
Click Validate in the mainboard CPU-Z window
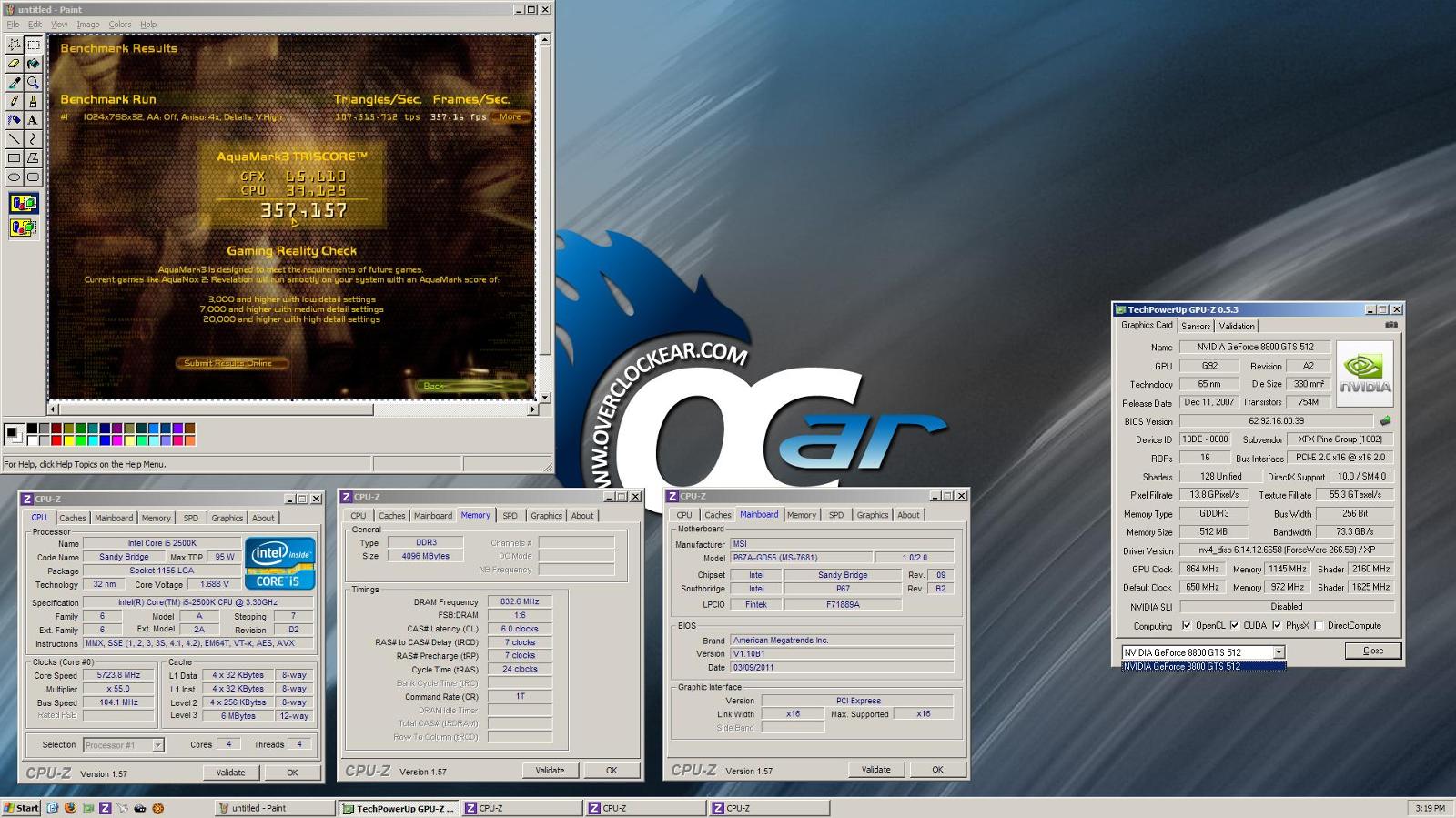[x=875, y=770]
